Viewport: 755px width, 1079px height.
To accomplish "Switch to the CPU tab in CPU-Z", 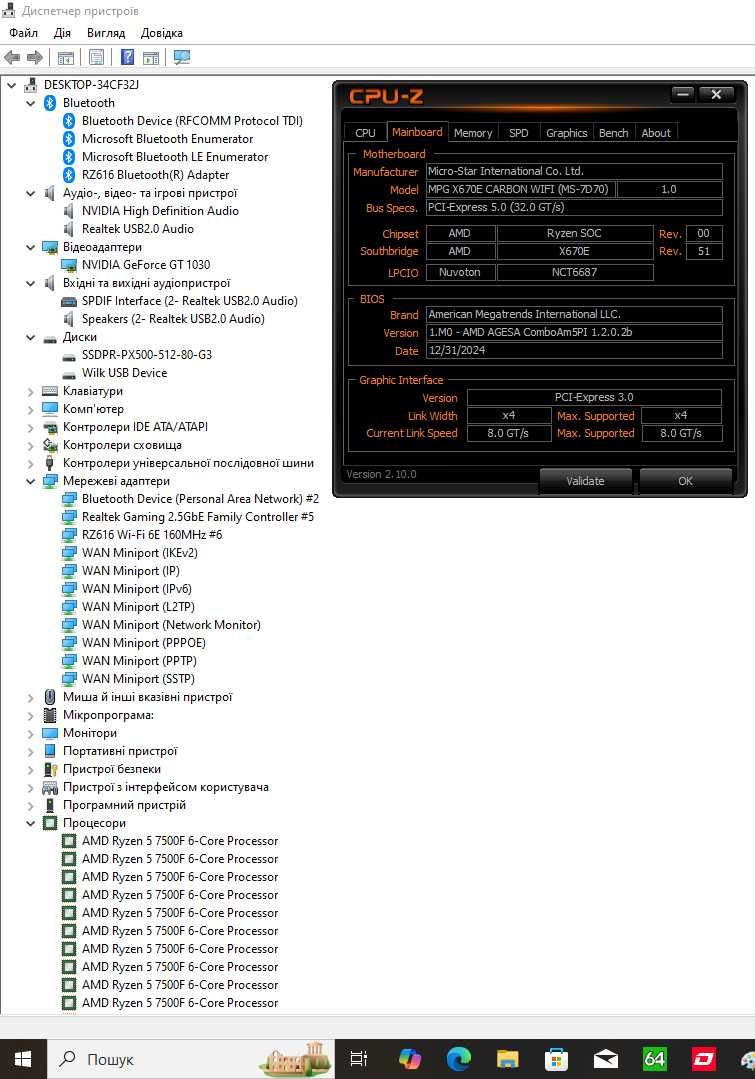I will point(365,133).
